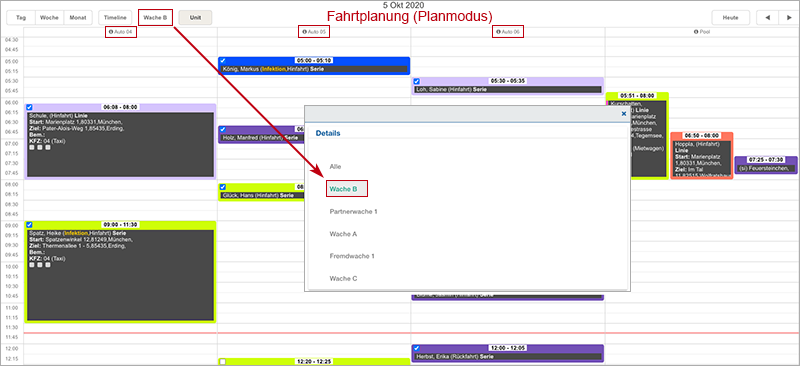
Task: Uncheck the Spatz, Heike 09:00 trip checkbox
Action: [29, 225]
